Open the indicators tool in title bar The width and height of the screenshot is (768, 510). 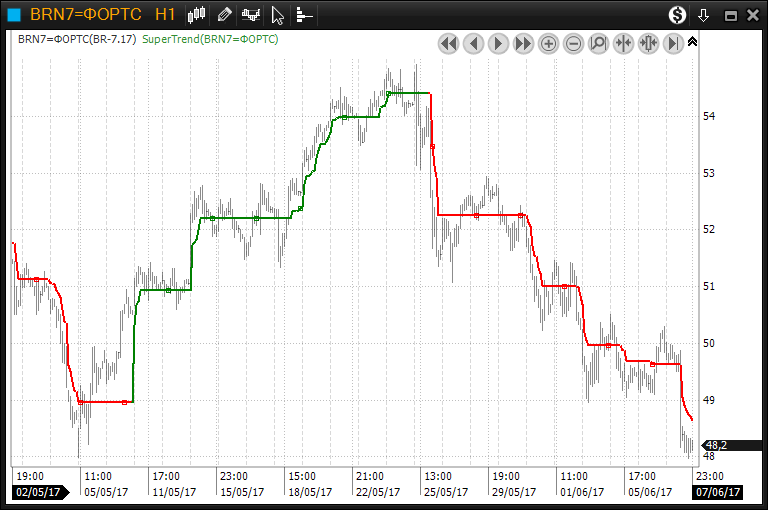point(252,15)
